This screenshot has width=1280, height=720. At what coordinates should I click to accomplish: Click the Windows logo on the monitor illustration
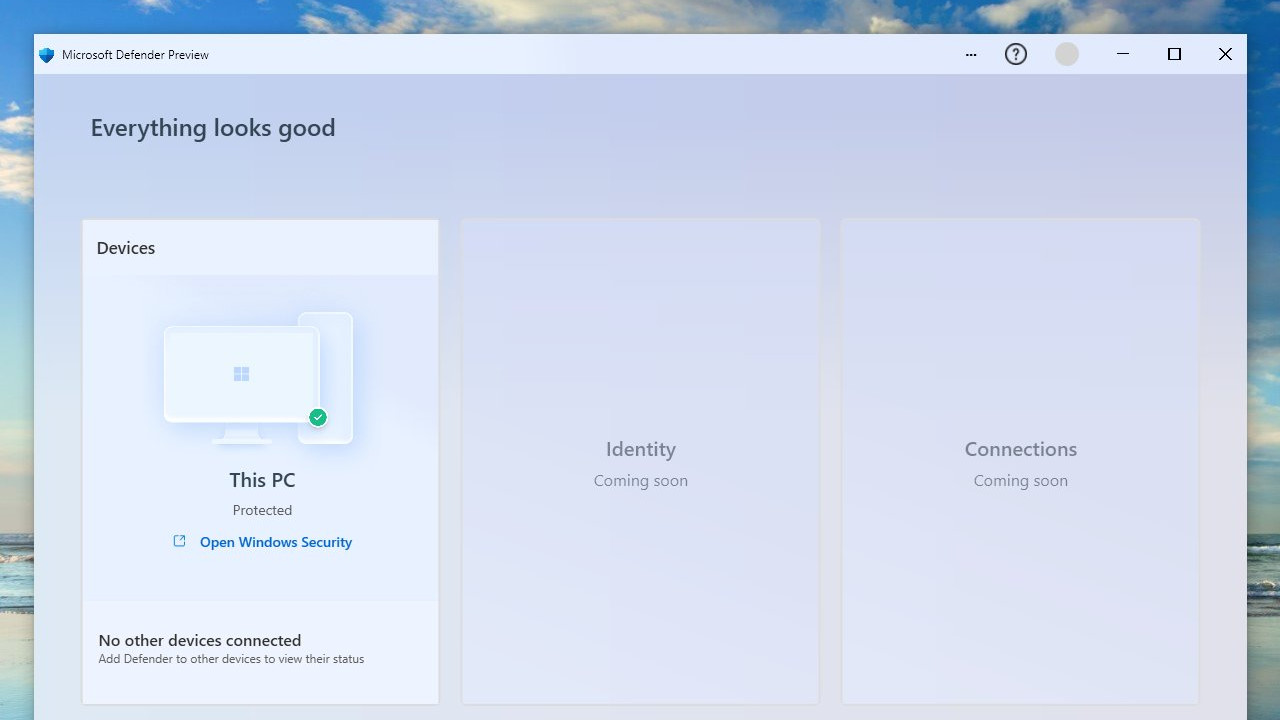[241, 373]
